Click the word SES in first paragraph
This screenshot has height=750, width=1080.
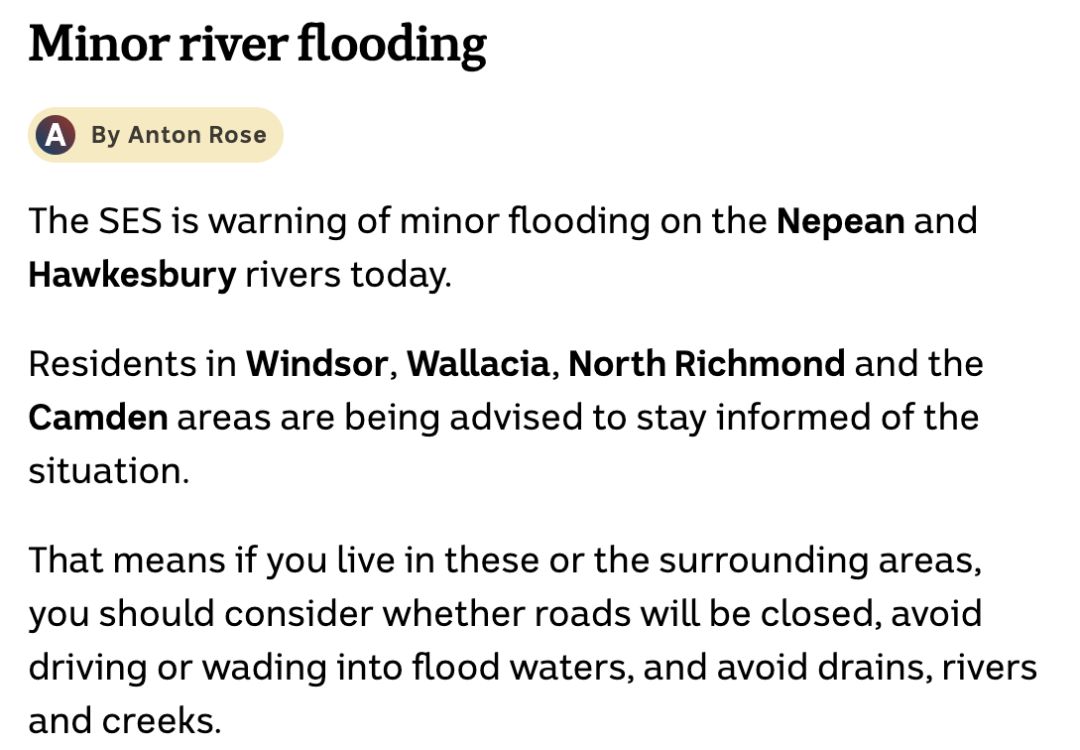(130, 222)
